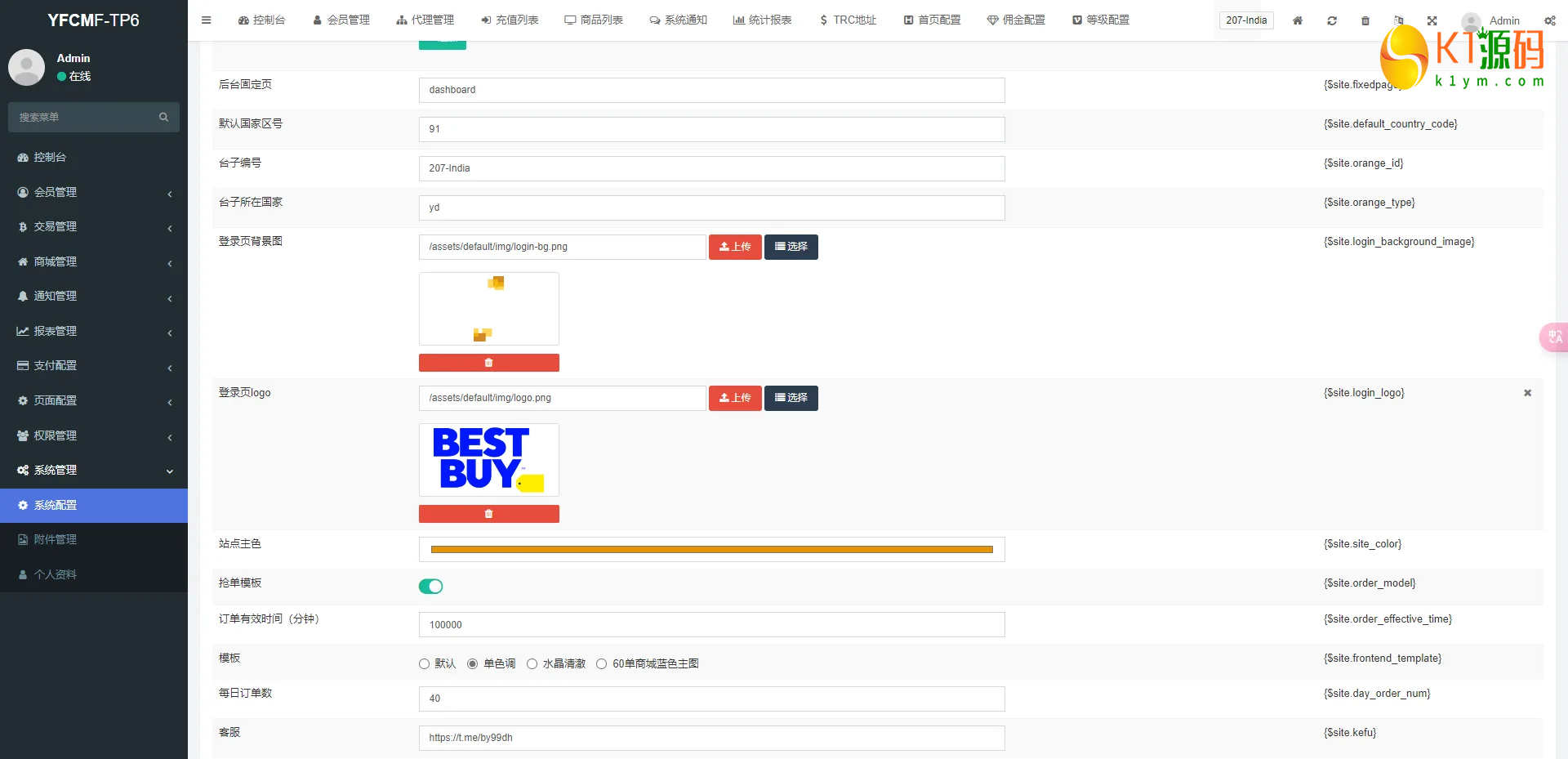Select the 水晶清澈 template radio option

pos(532,664)
